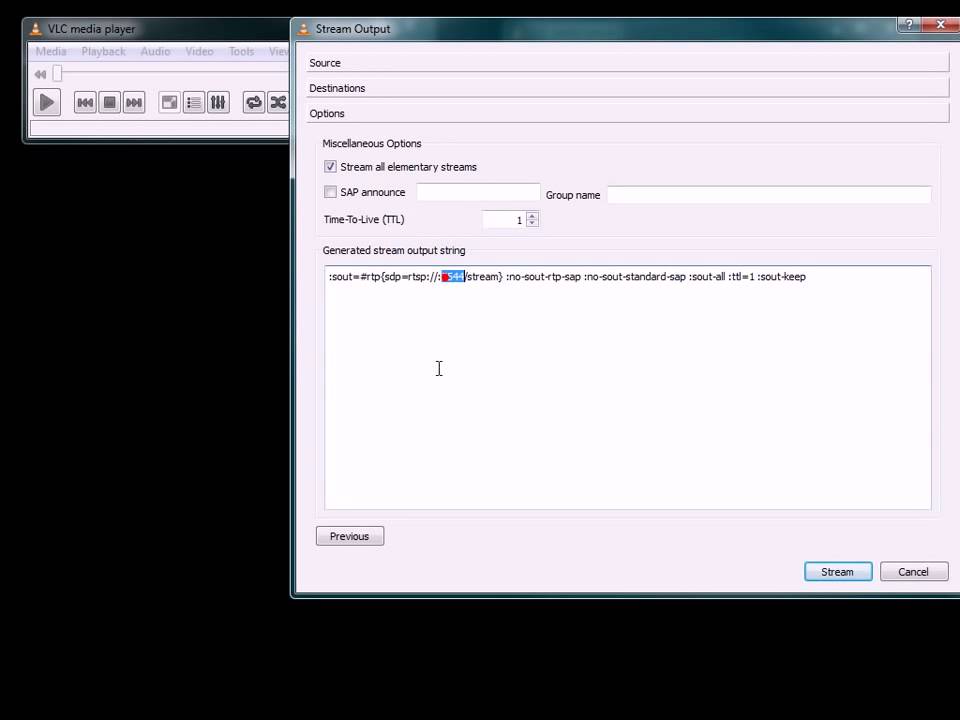Screen dimensions: 960x720
Task: Click ':no-sout-rtp-sap' in the output string
Action: (x=543, y=277)
